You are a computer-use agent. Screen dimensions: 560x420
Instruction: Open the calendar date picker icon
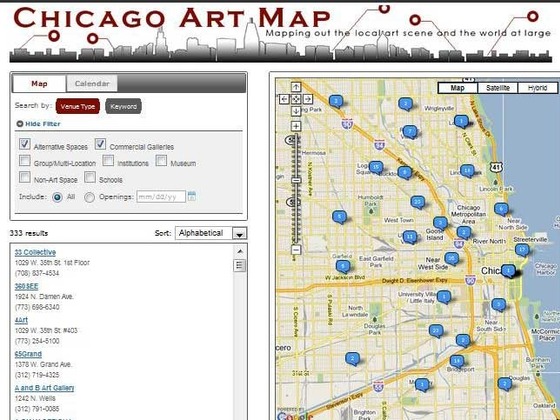pos(192,196)
